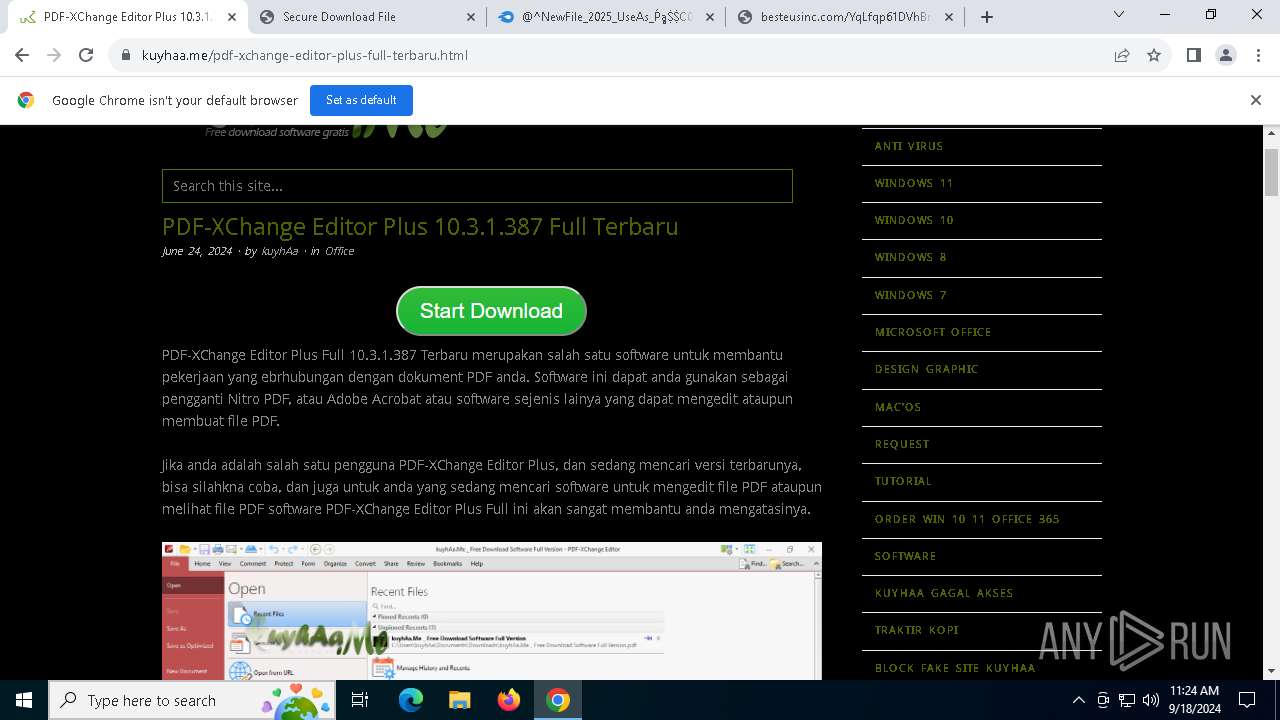Open new tab with plus button
1280x720 pixels.
987,16
